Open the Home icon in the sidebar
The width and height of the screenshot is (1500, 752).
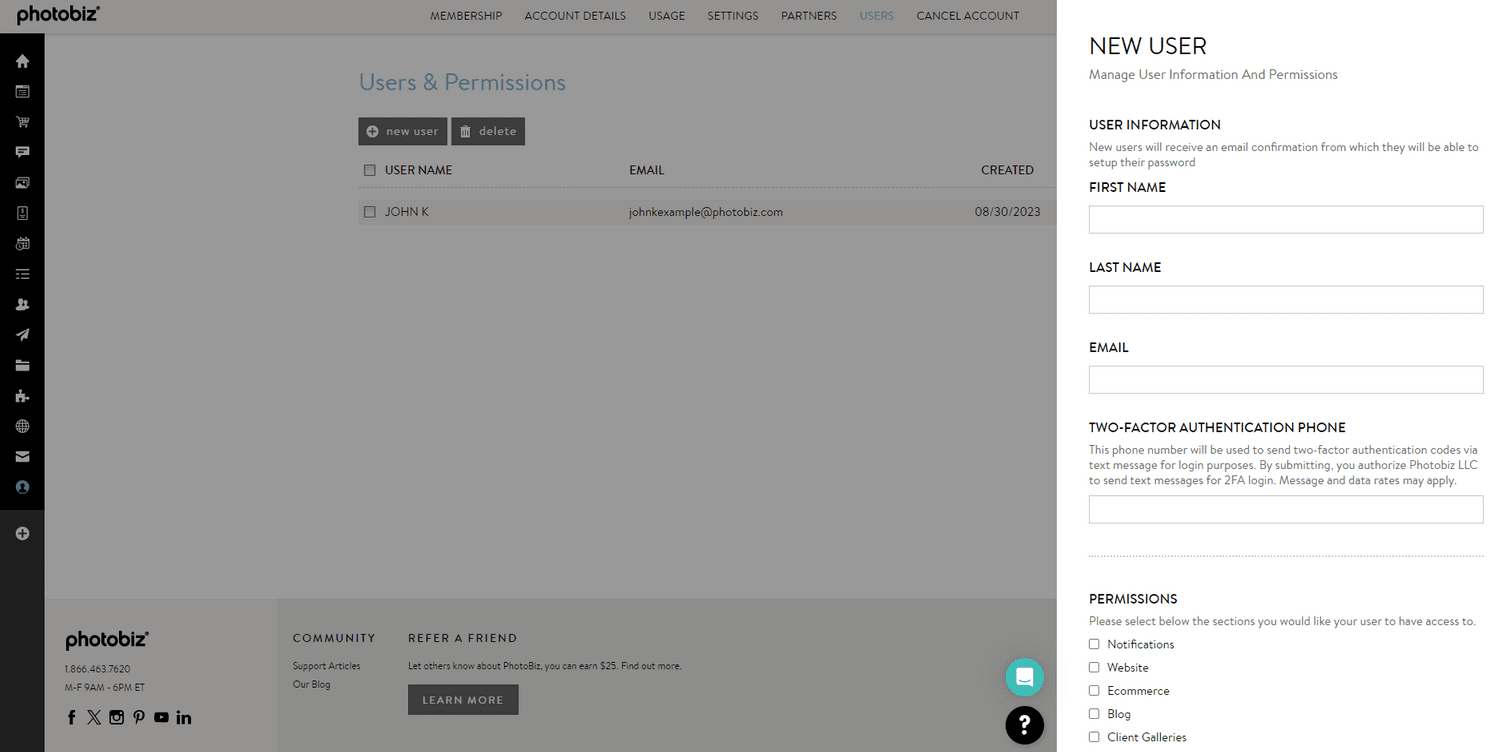22,61
